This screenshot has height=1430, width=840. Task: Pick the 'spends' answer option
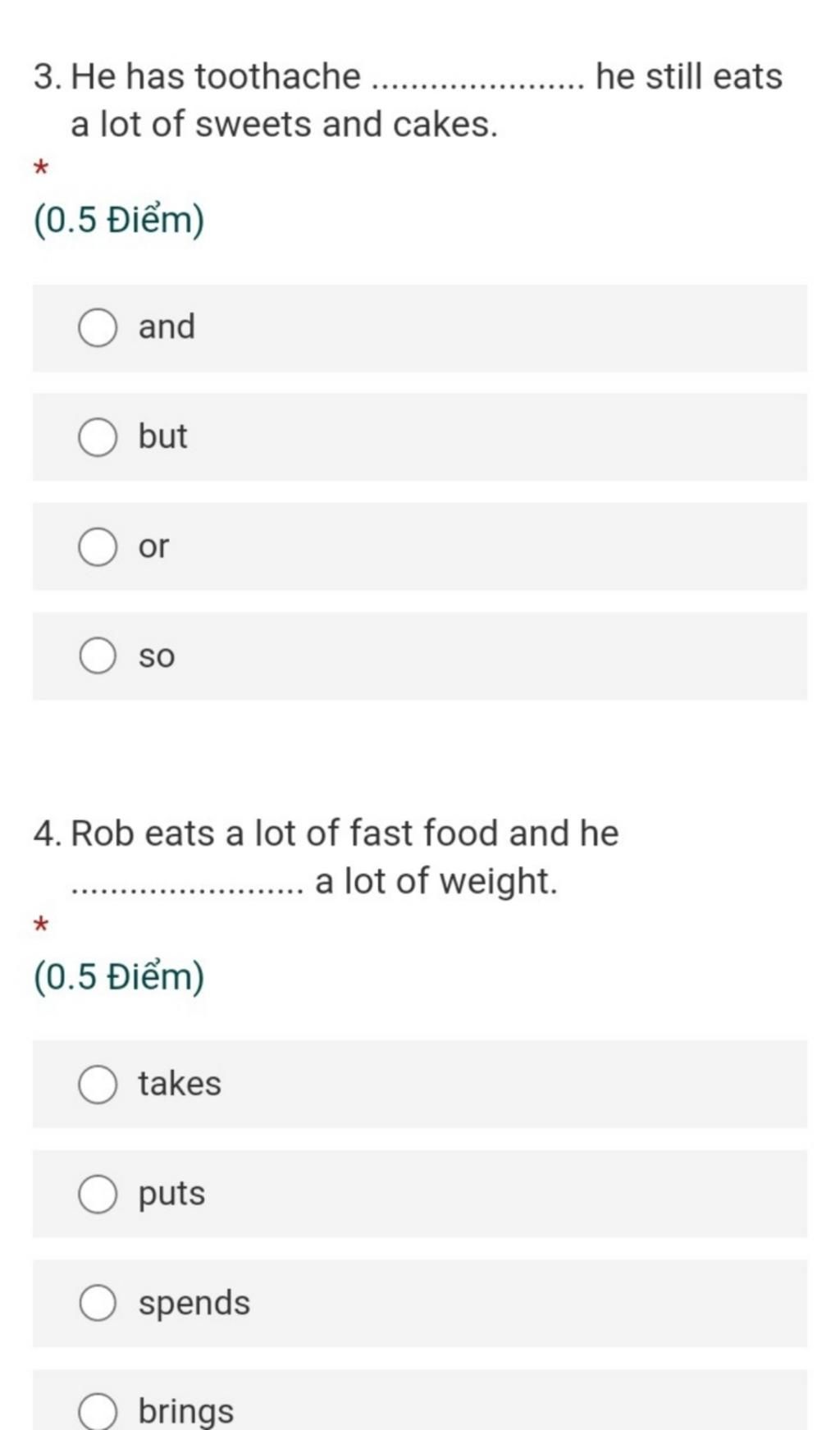coord(98,1303)
